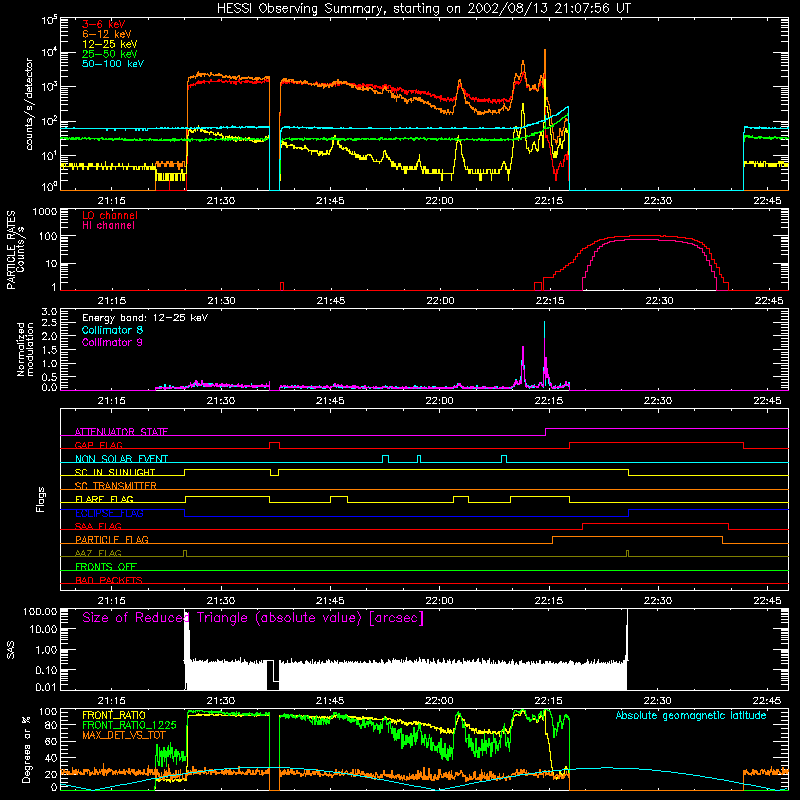Viewport: 800px width, 800px height.
Task: Click the counts/s/detector axis label
Action: tap(29, 104)
